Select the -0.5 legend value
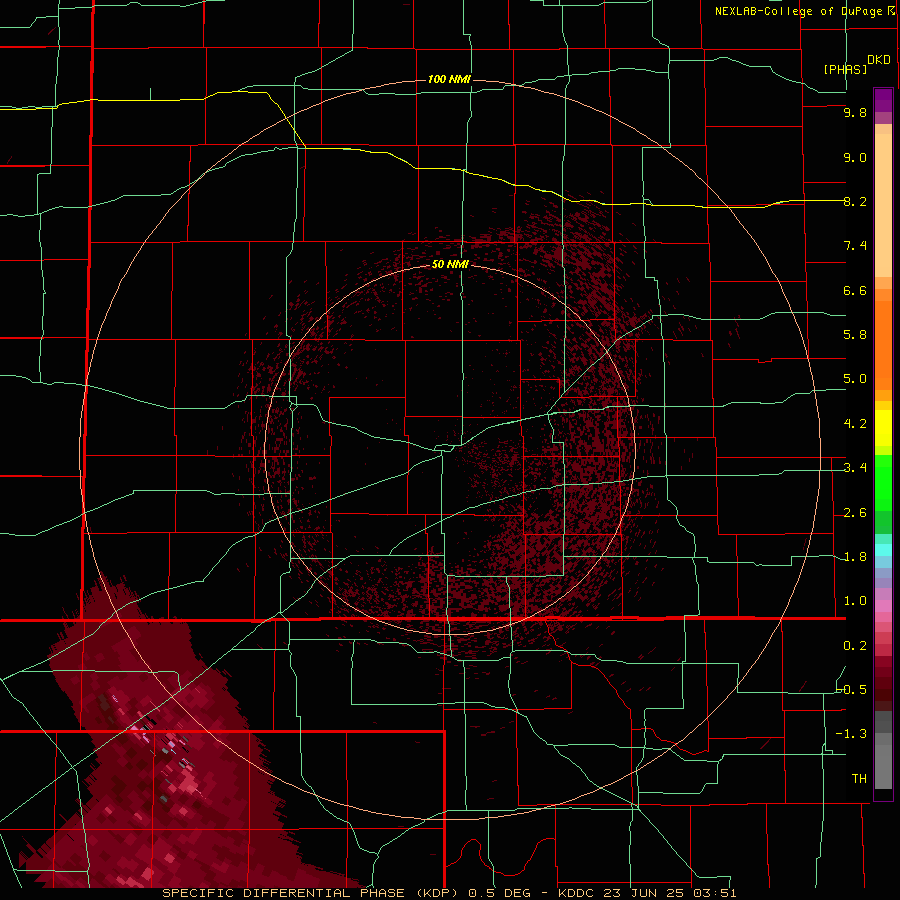The image size is (900, 900). (x=852, y=690)
